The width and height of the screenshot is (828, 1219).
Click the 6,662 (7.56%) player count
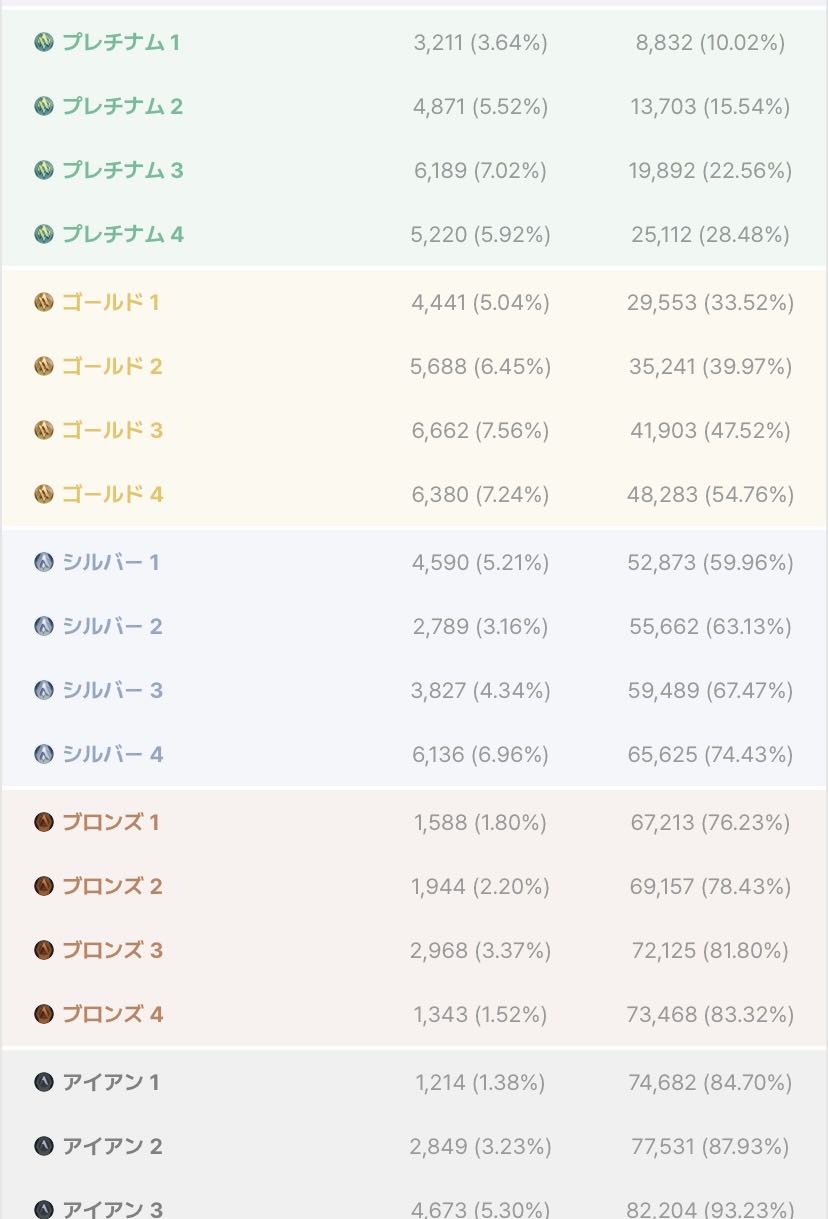[x=480, y=430]
